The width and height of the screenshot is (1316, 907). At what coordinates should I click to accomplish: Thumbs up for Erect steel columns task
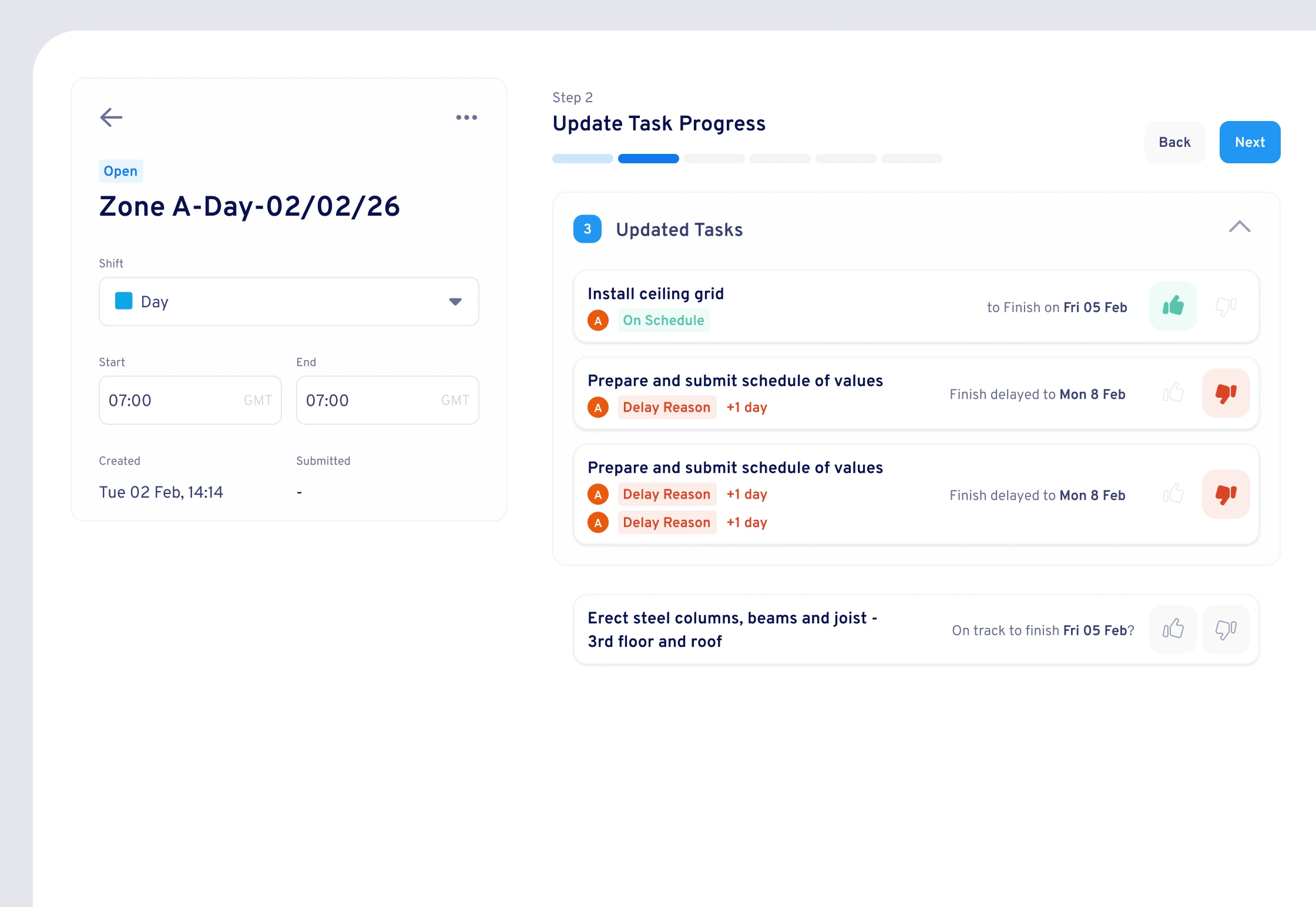(x=1173, y=629)
